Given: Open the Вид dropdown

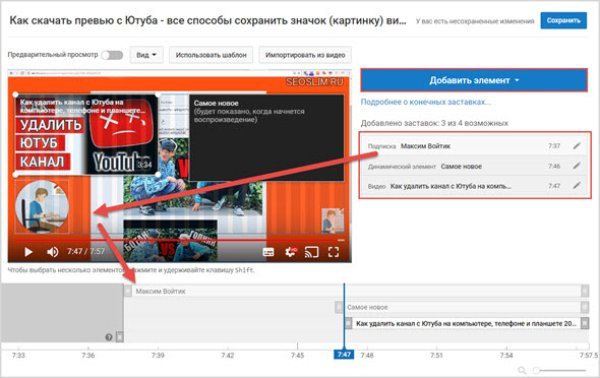Looking at the screenshot, I should coord(147,55).
